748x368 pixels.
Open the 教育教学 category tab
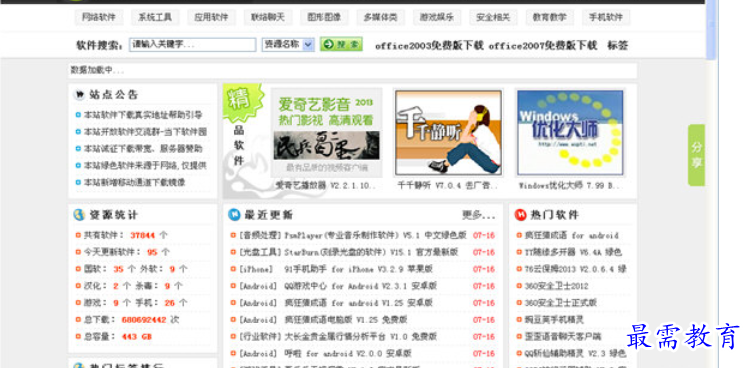coord(549,18)
